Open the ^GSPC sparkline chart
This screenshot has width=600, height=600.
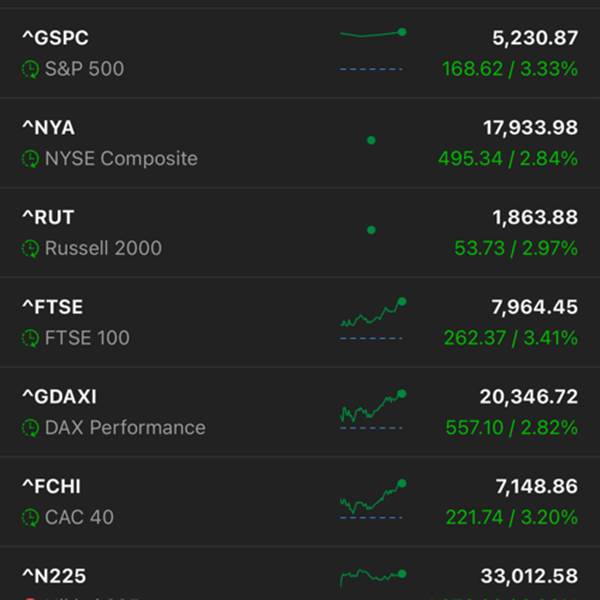tap(372, 50)
